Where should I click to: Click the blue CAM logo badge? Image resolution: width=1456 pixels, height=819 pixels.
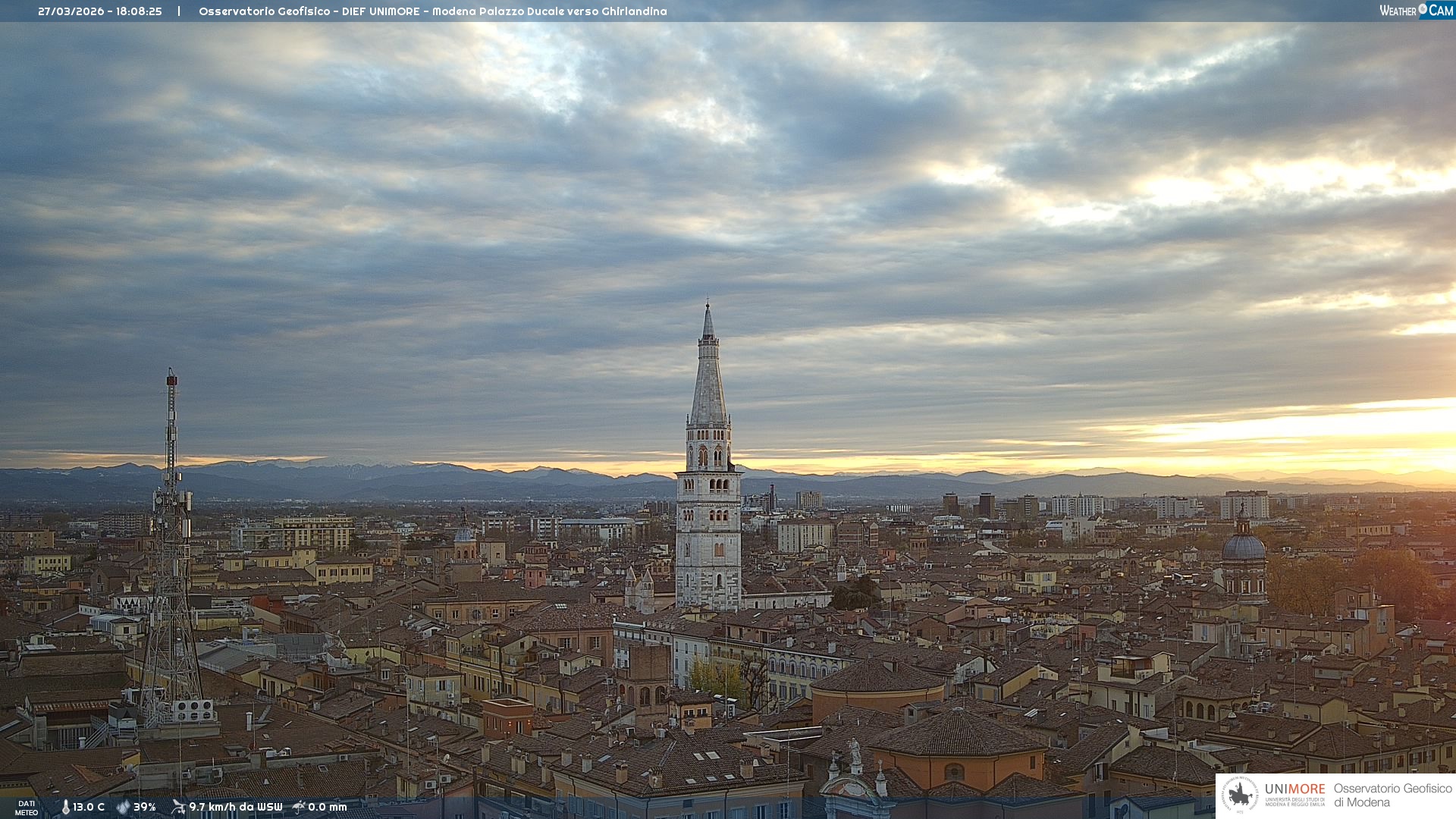pos(1441,11)
